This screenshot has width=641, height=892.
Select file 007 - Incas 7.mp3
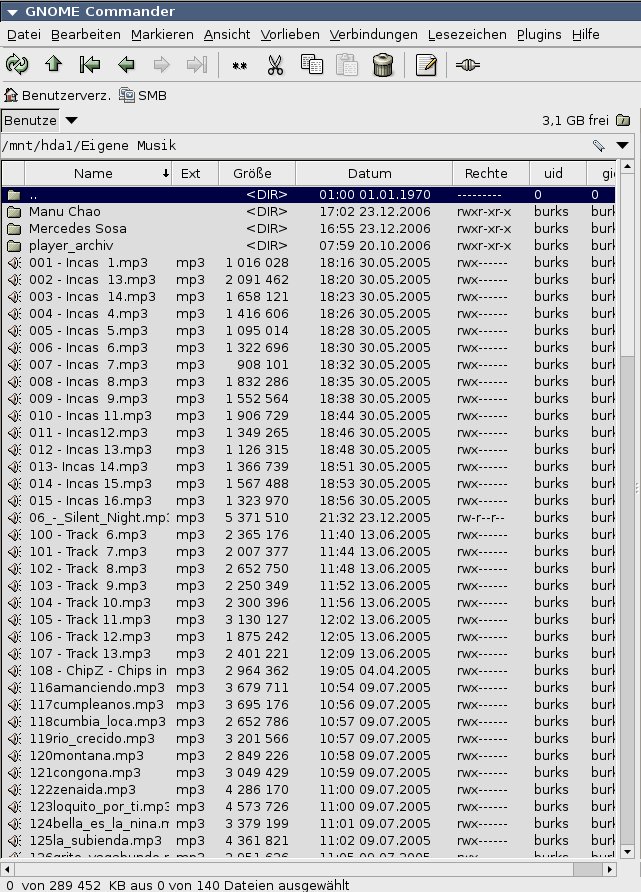pyautogui.click(x=308, y=365)
